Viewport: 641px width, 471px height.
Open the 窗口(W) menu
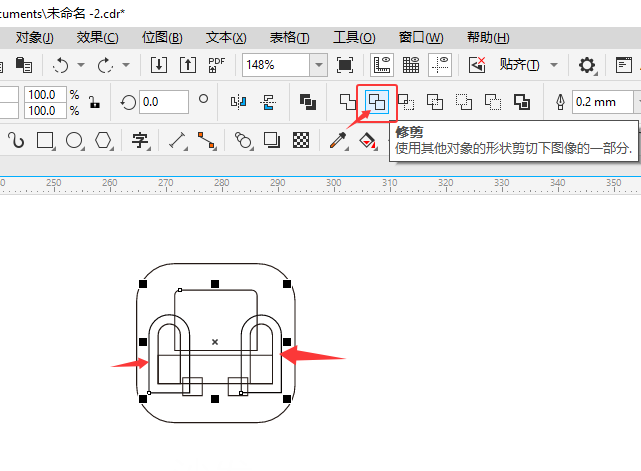421,38
